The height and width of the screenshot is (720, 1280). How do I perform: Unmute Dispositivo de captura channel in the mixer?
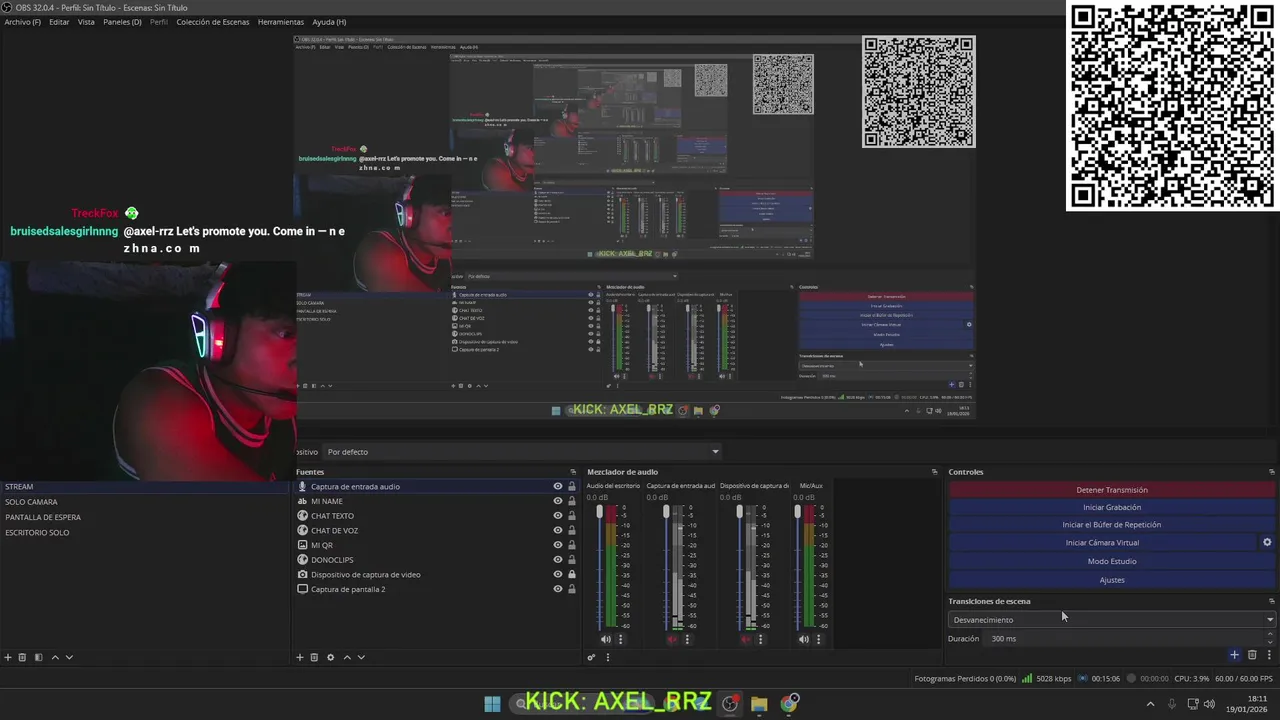(x=745, y=639)
